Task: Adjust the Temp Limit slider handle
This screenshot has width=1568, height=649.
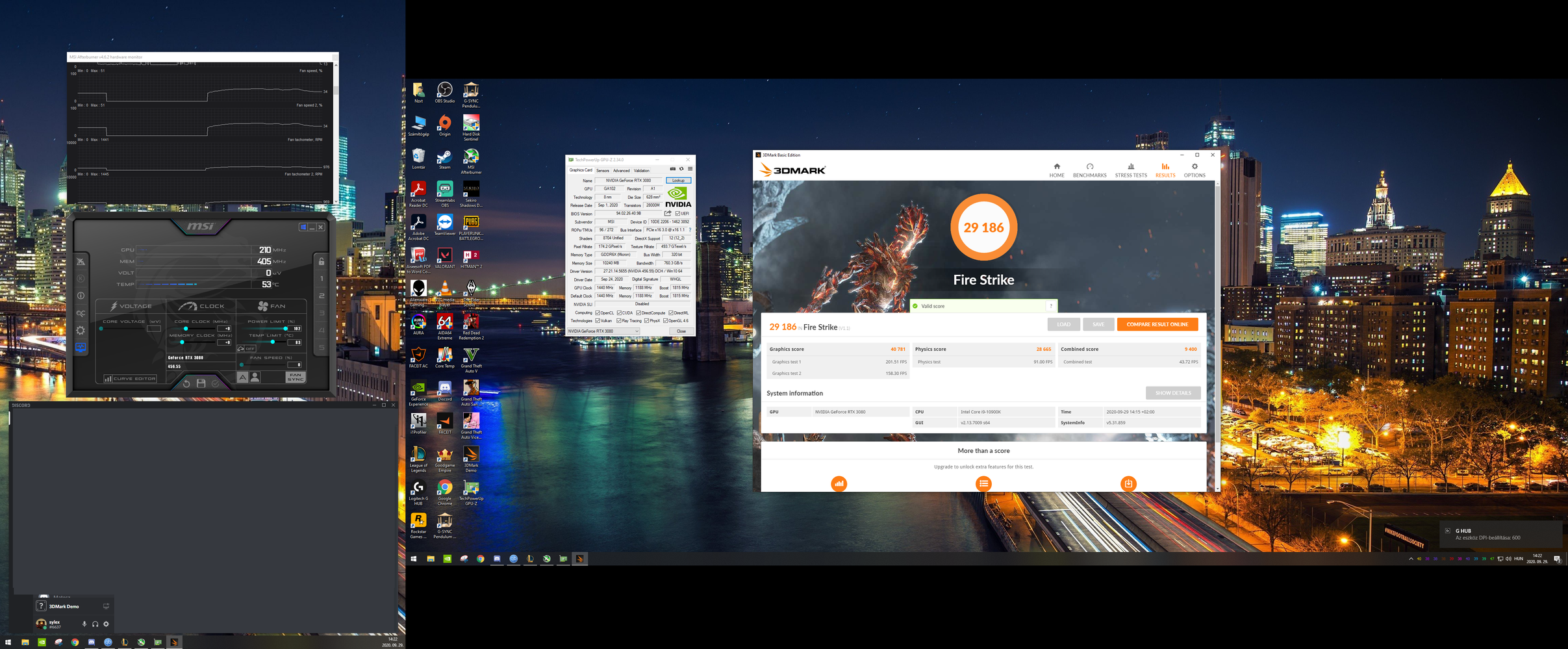Action: [273, 342]
